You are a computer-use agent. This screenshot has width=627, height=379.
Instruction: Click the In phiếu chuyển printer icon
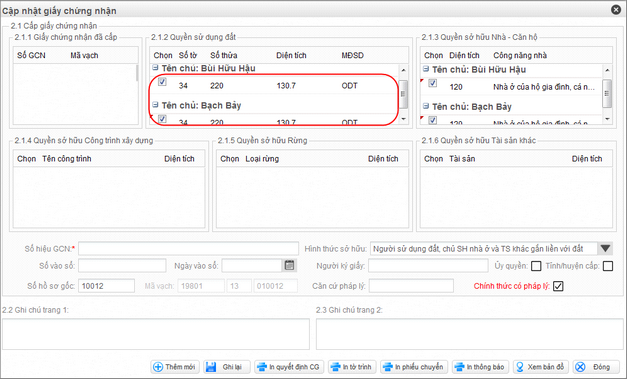tap(388, 367)
